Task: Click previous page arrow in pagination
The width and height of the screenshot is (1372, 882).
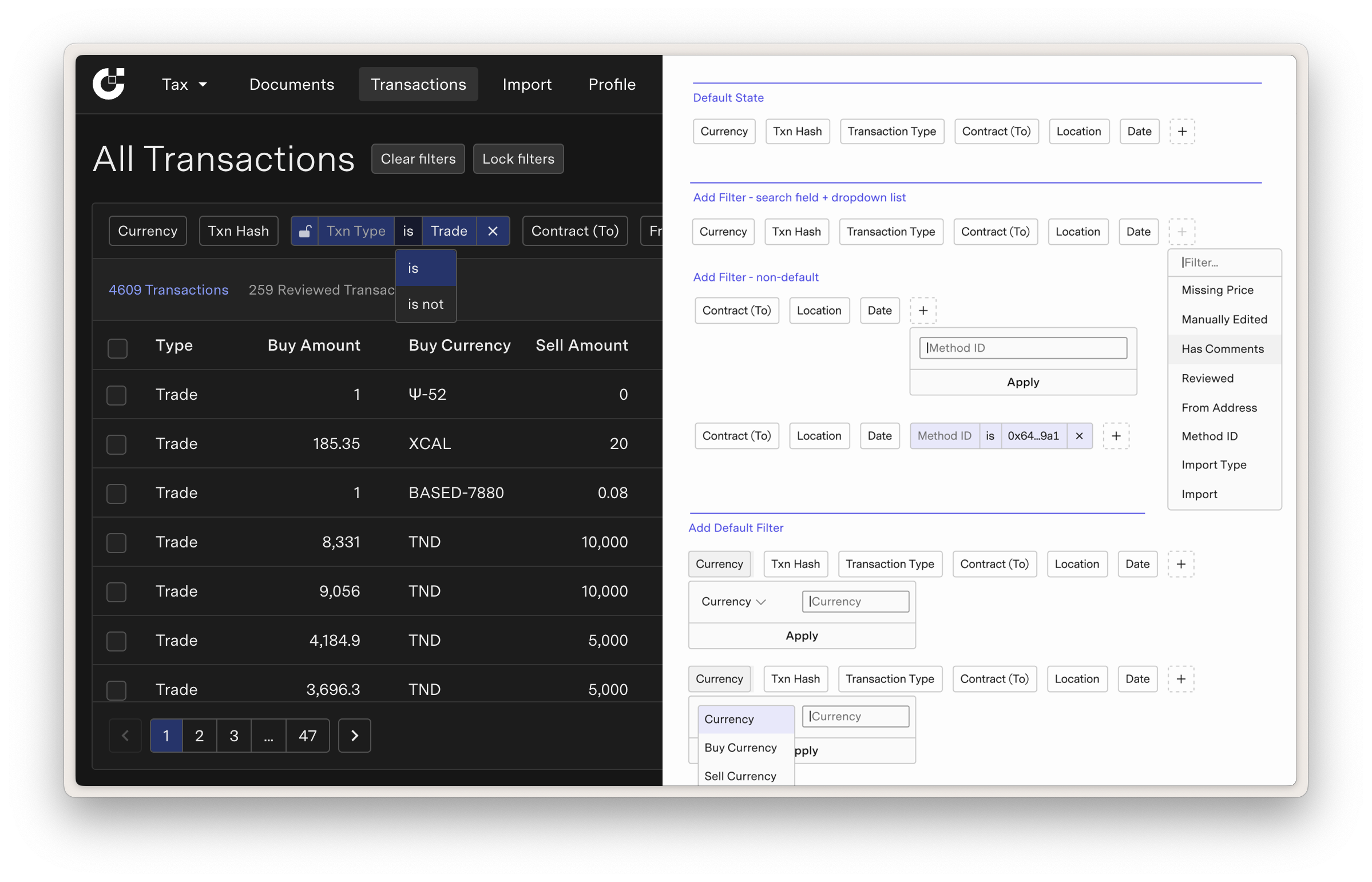Action: click(125, 736)
